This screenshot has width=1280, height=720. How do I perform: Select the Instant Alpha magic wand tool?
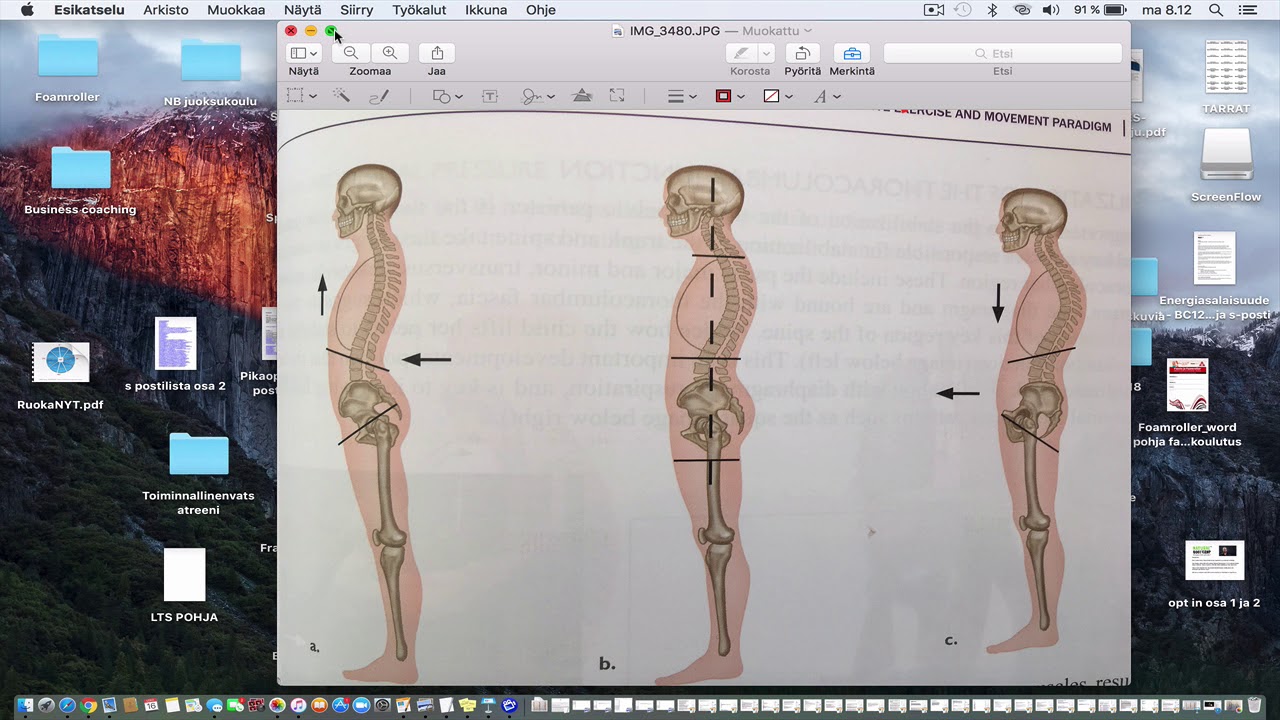coord(341,96)
